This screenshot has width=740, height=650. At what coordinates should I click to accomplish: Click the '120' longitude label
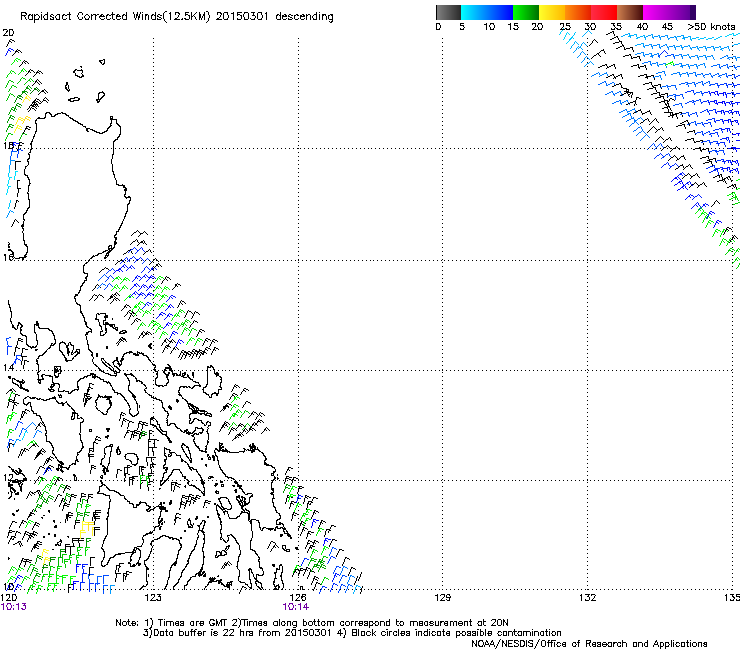coord(9,598)
